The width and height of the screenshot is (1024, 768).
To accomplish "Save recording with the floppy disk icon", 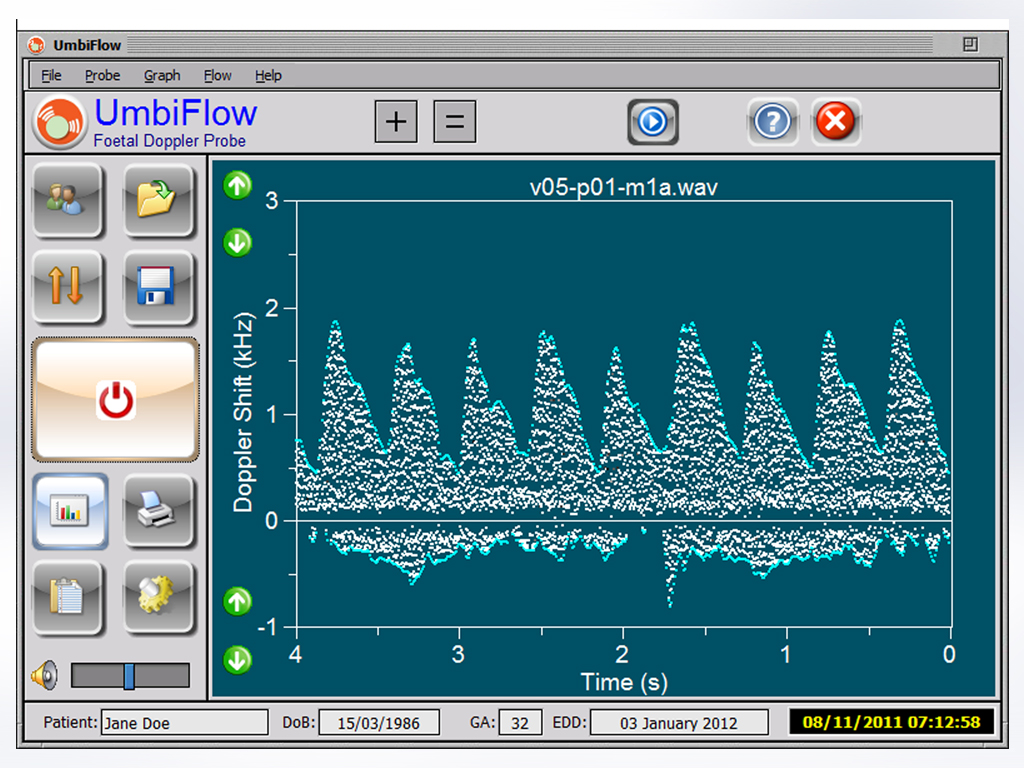I will click(x=157, y=287).
